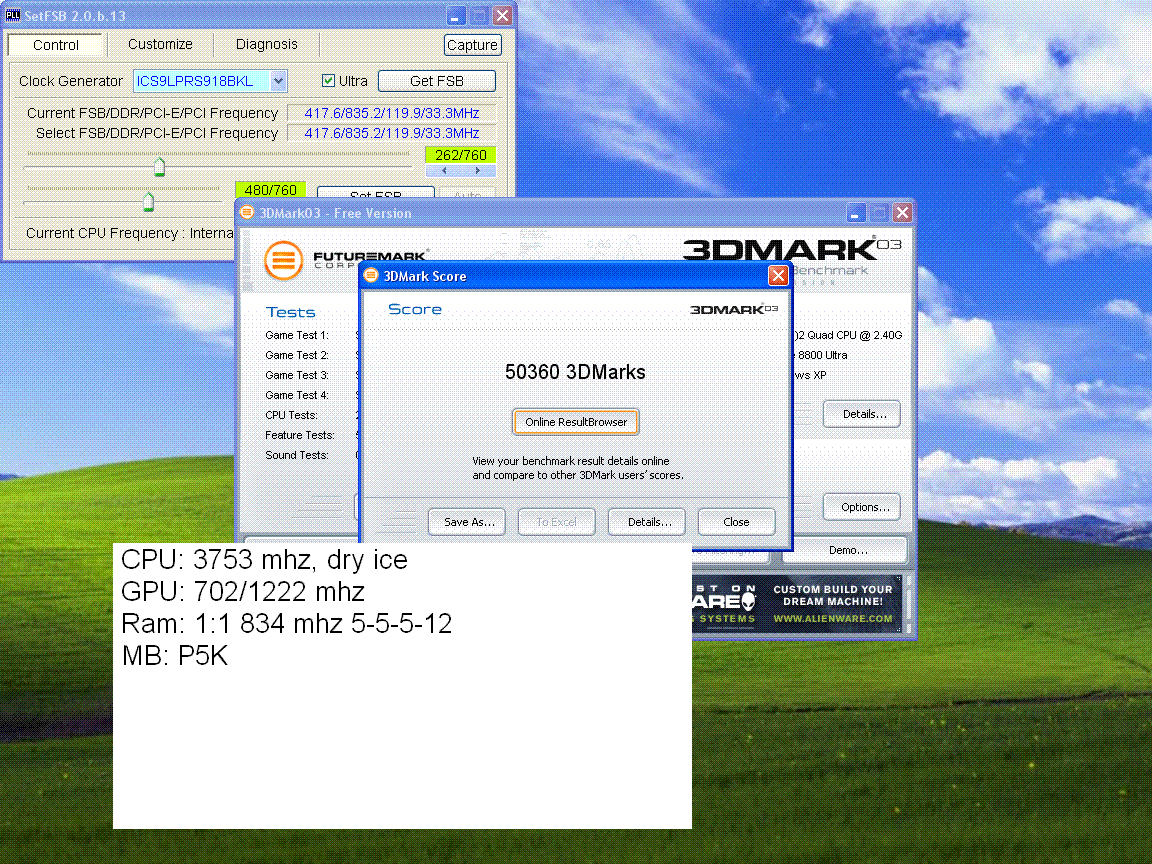Click Close in the Score dialog
1152x864 pixels.
(736, 522)
